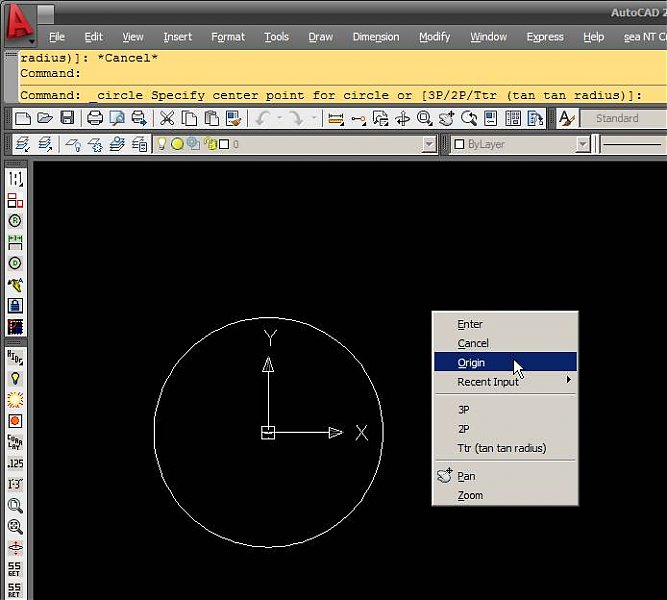Open the Dimension menu
Viewport: 667px width, 600px height.
[376, 37]
